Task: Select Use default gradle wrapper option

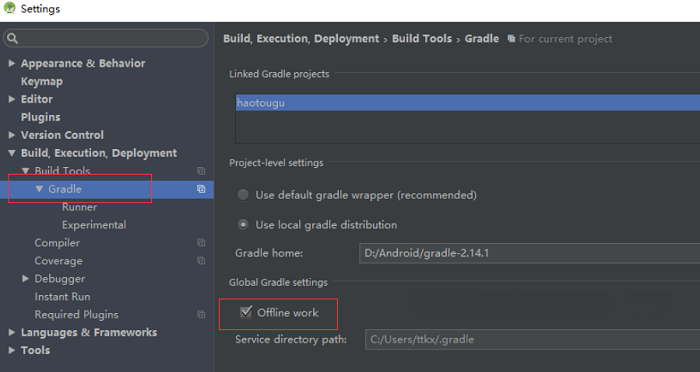Action: pos(243,195)
